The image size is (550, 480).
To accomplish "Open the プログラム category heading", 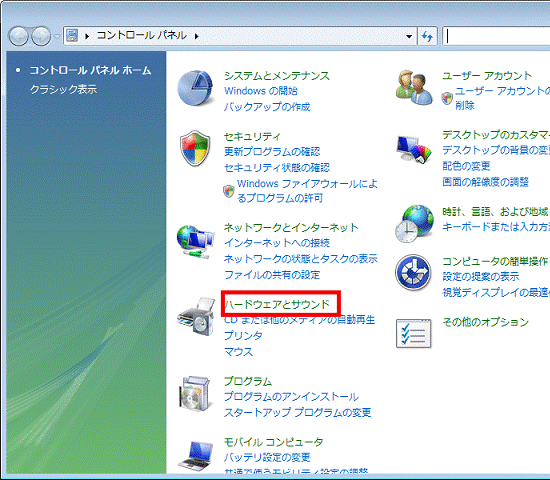I will point(248,381).
